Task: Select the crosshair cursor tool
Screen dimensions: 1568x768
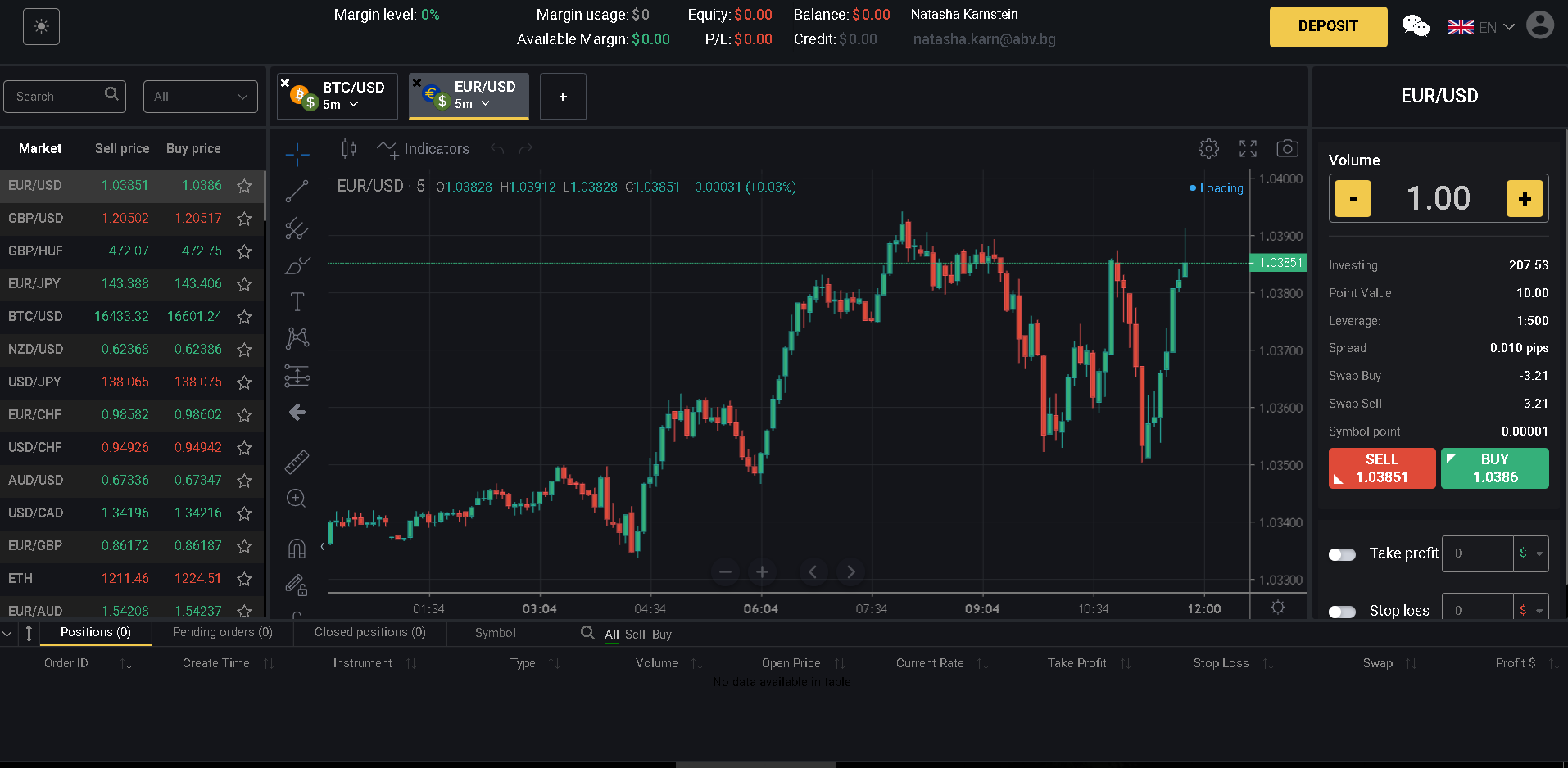Action: (x=297, y=153)
